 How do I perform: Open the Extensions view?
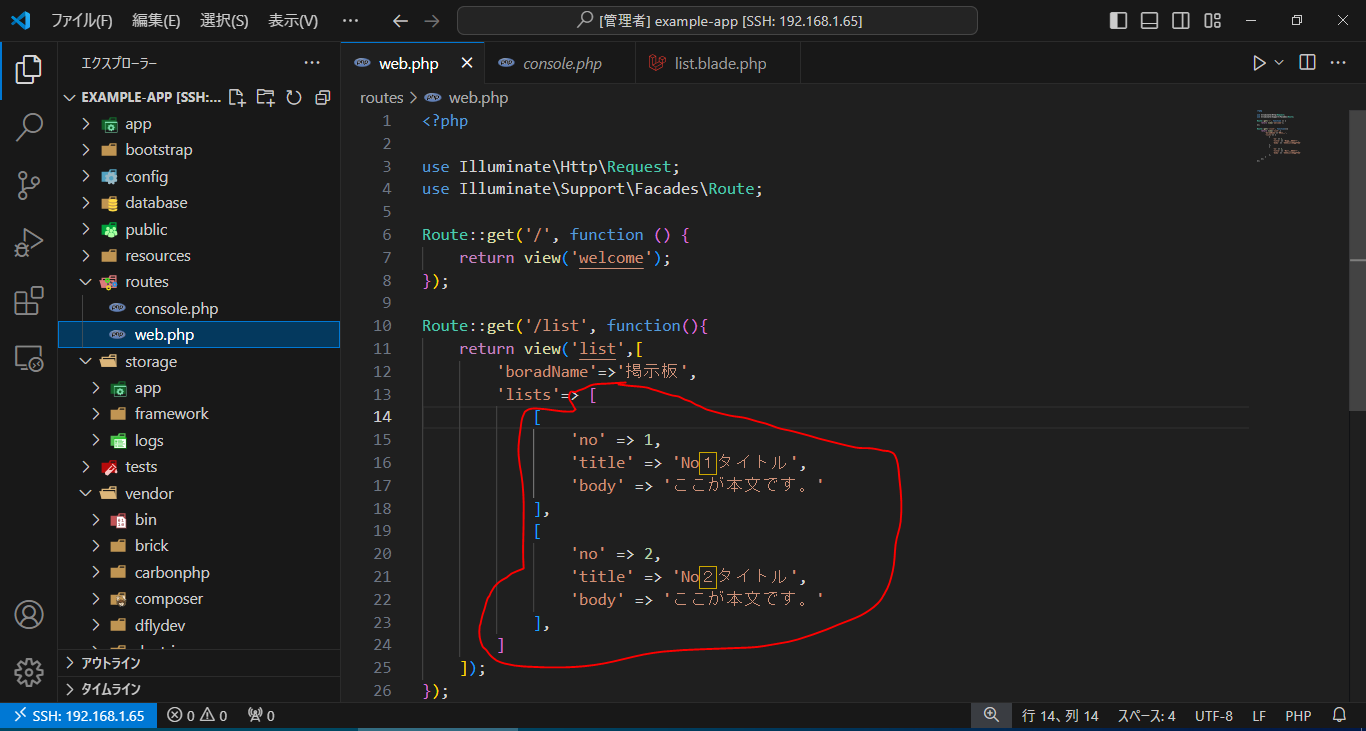(29, 301)
